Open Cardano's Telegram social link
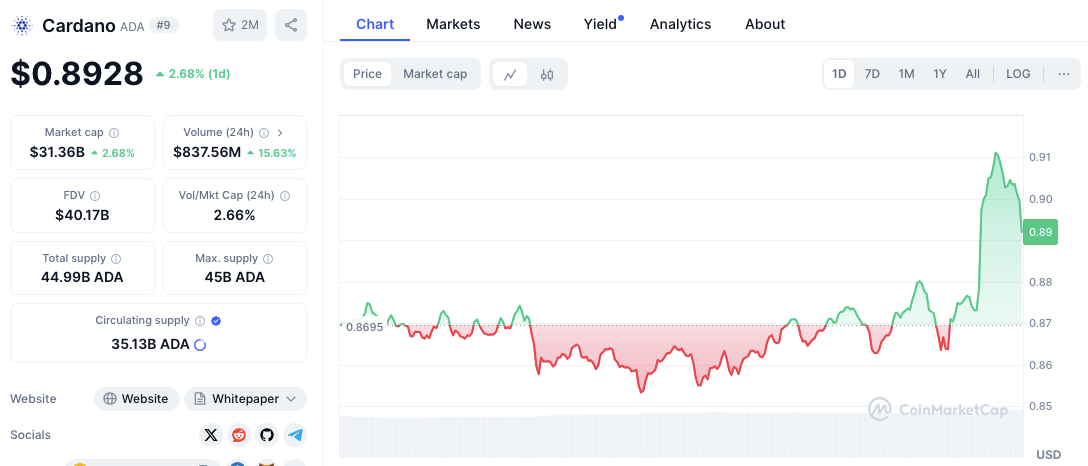 [294, 435]
